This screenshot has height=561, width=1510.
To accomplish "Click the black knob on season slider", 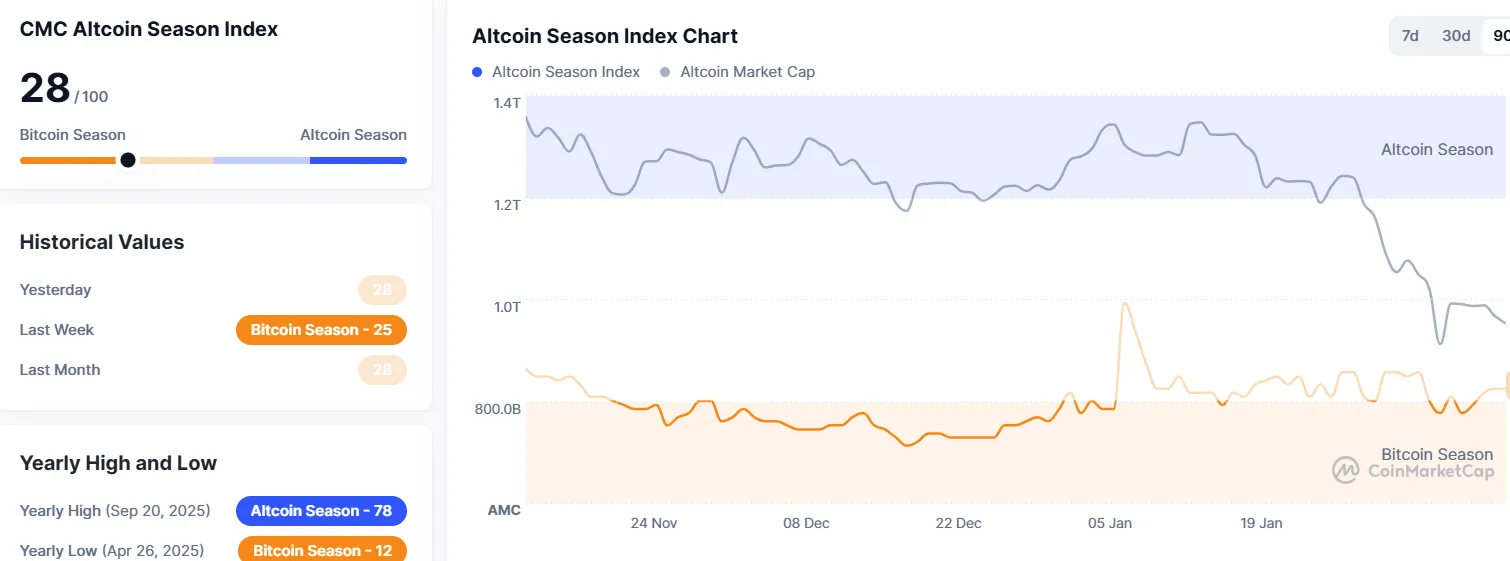I will point(128,160).
